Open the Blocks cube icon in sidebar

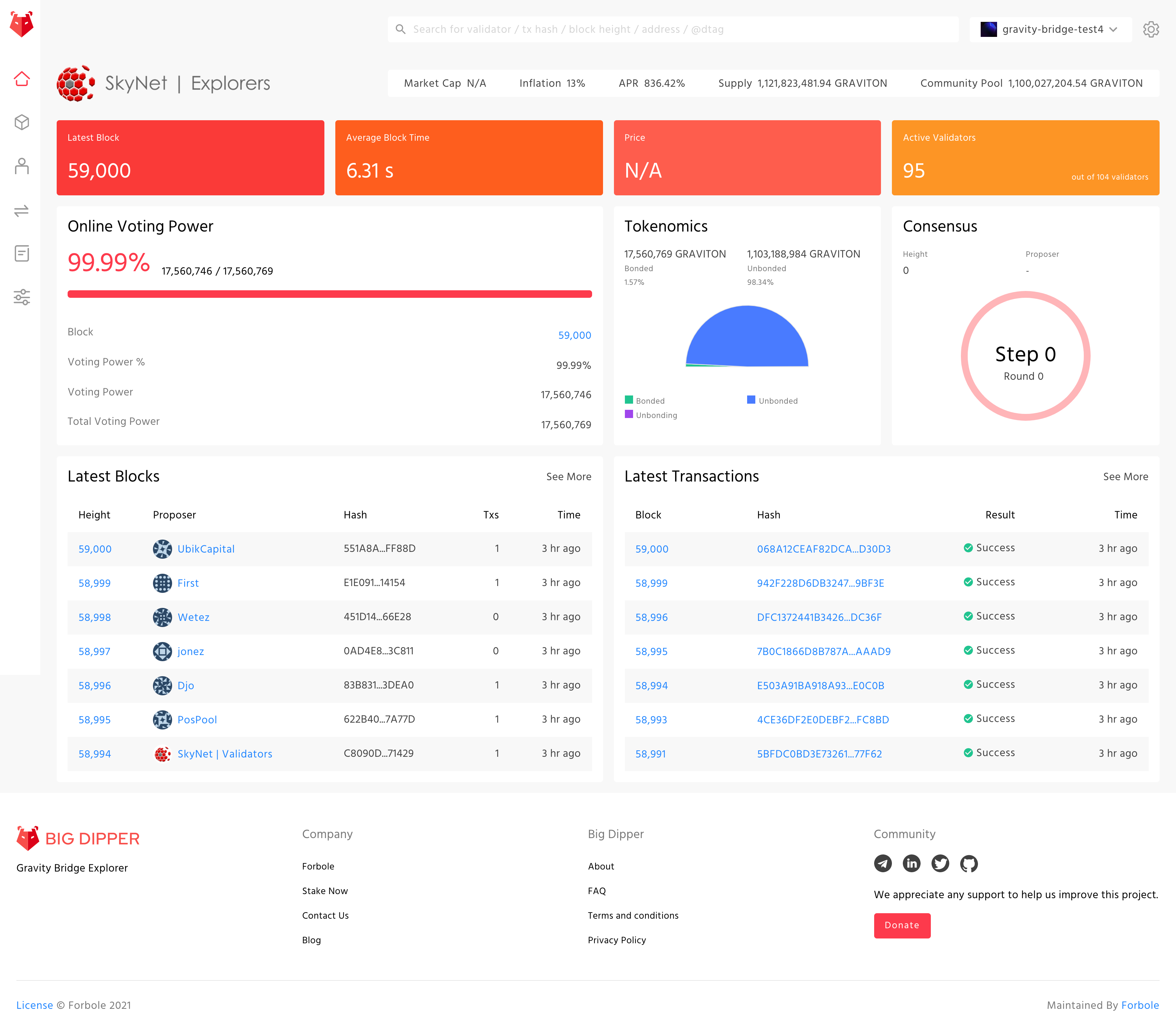(x=22, y=122)
